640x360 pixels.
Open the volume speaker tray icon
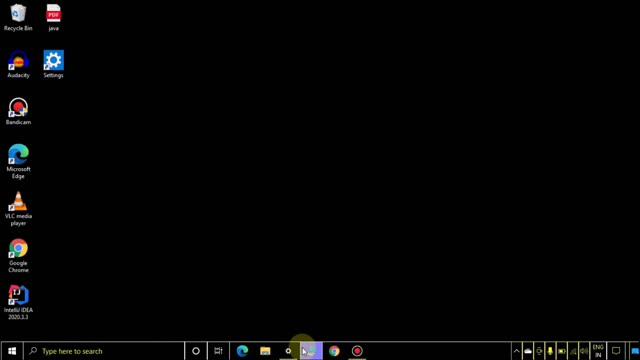point(584,351)
